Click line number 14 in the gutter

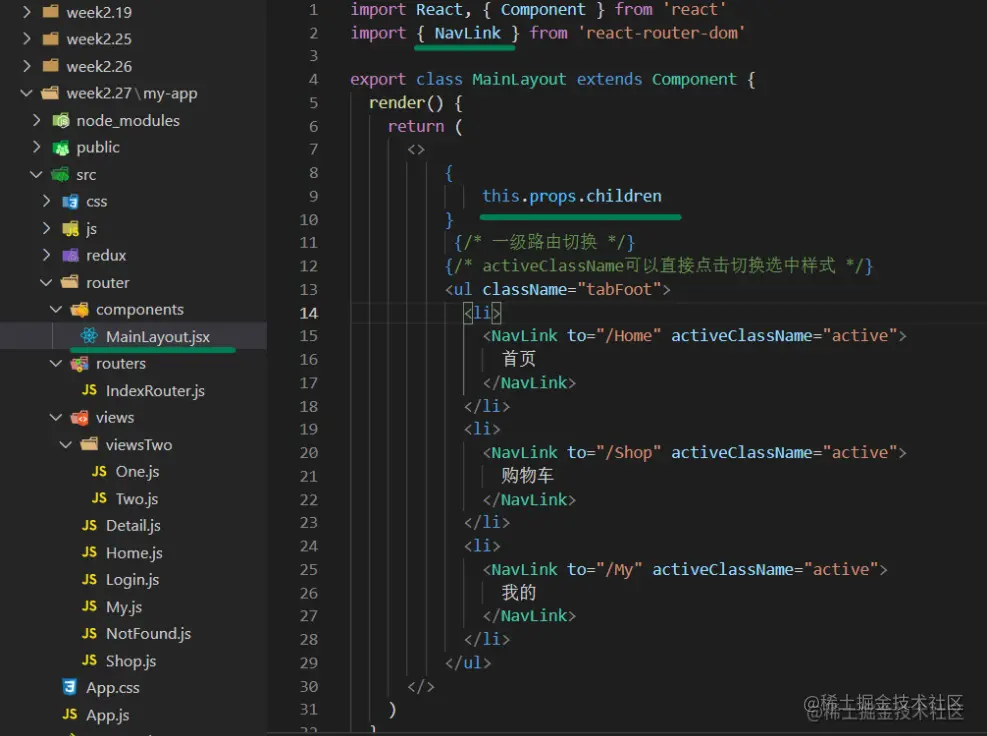308,313
